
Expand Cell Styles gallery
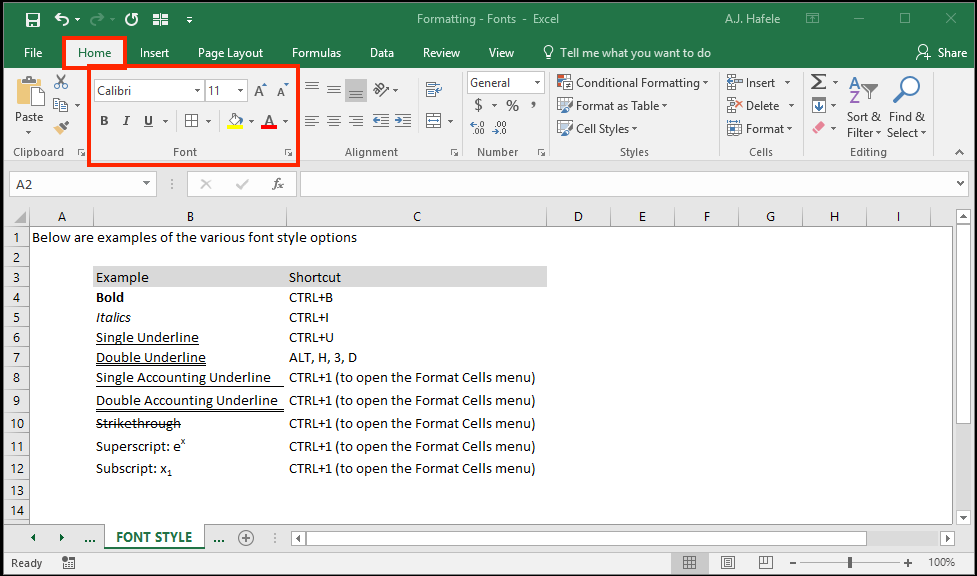tap(597, 128)
